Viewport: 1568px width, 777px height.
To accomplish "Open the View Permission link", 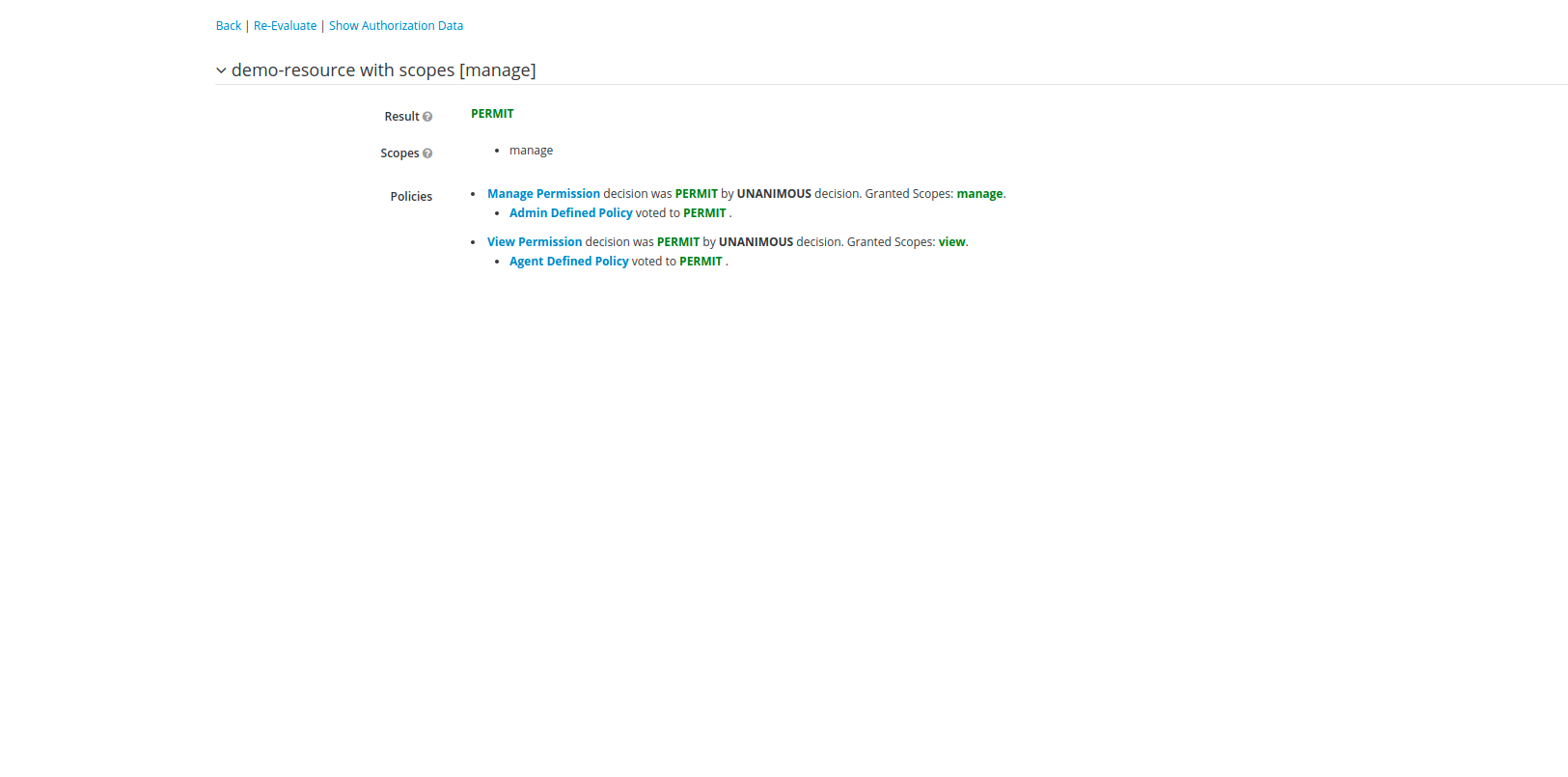I will (x=535, y=242).
